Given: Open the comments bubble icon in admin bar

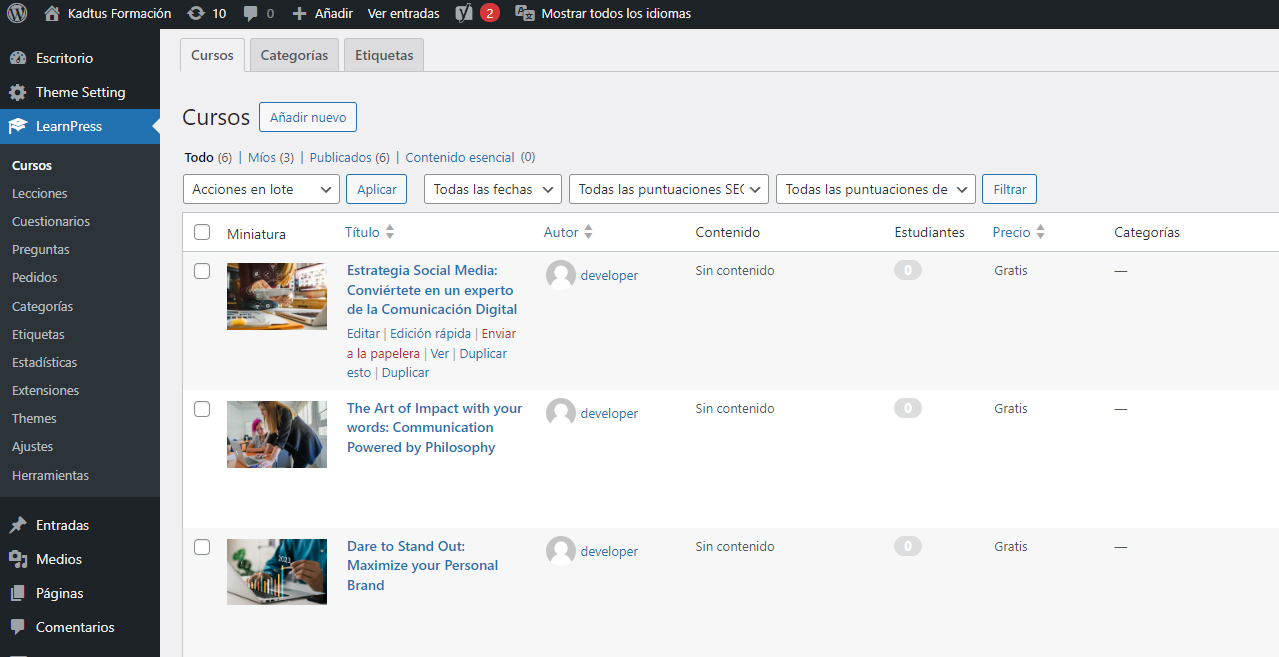Looking at the screenshot, I should pyautogui.click(x=251, y=14).
